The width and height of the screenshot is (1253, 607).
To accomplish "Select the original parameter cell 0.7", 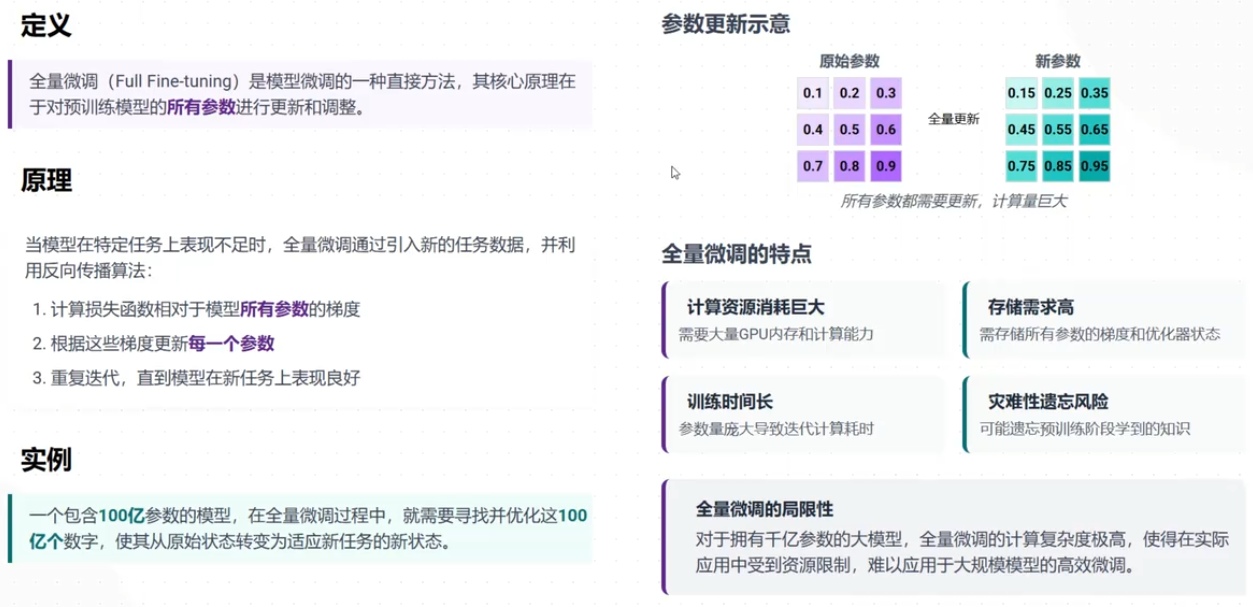I will [x=813, y=167].
